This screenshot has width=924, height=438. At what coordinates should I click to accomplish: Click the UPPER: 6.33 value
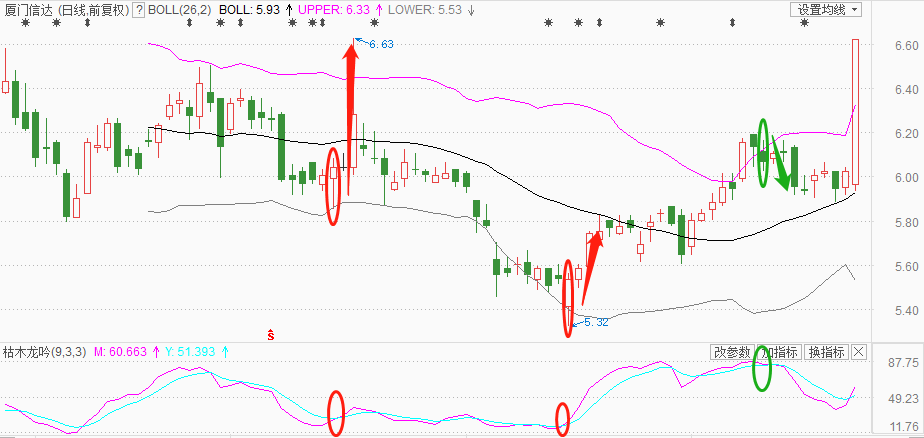coord(334,10)
